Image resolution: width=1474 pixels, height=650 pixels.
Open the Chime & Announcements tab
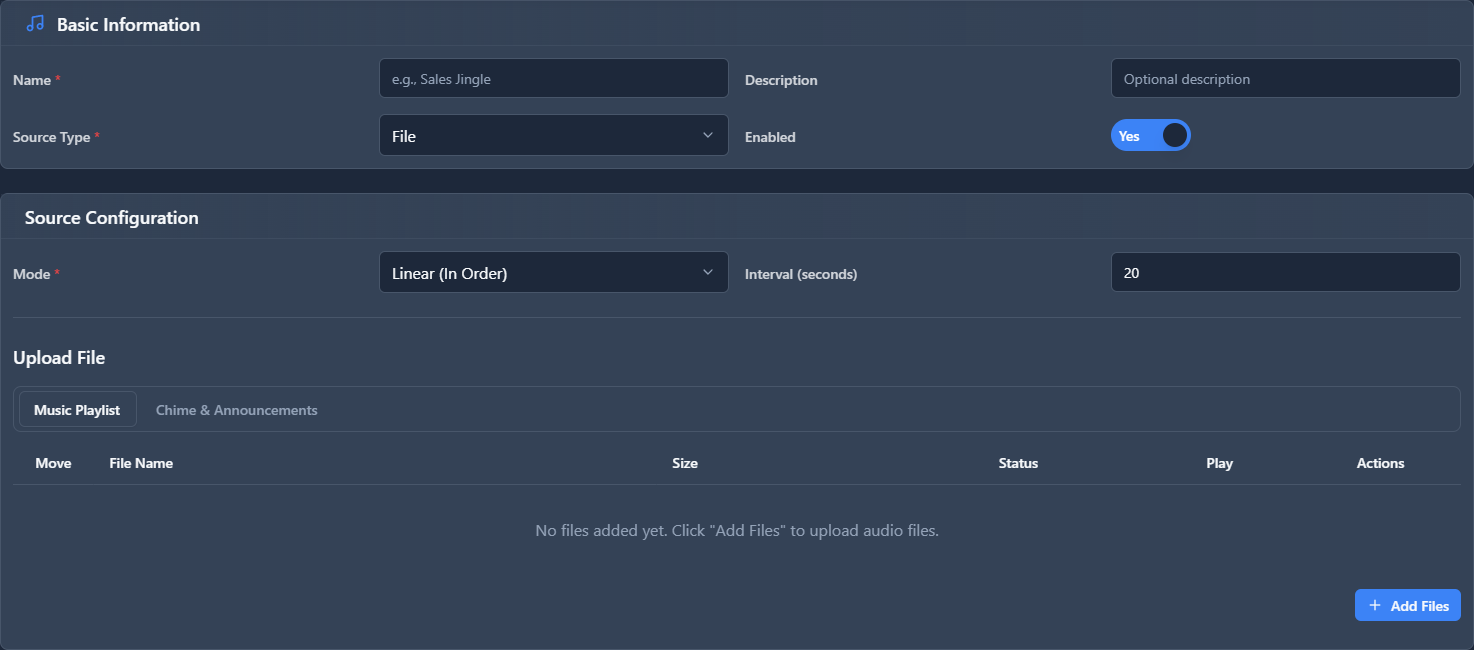tap(237, 410)
